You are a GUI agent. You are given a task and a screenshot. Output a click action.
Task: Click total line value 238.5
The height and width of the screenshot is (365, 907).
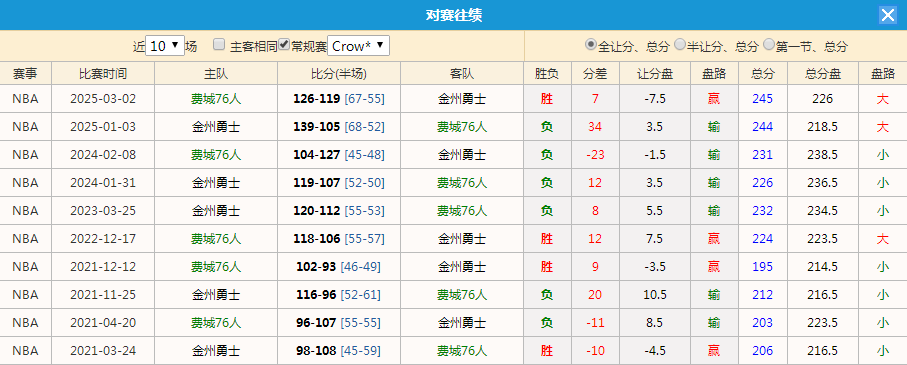tap(823, 155)
